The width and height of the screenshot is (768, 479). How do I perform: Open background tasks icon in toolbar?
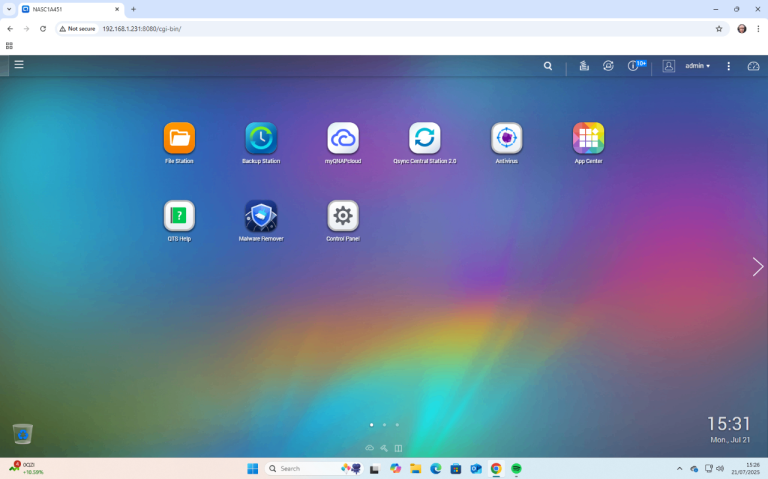(584, 66)
